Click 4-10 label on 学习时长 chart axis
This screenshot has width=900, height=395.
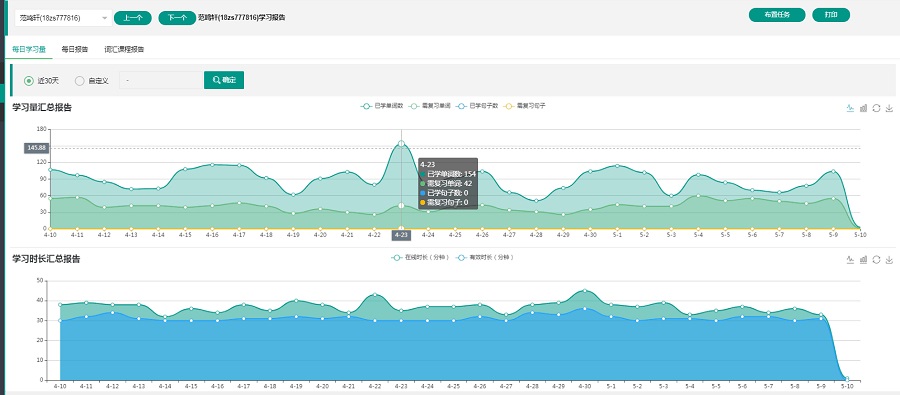click(x=60, y=386)
